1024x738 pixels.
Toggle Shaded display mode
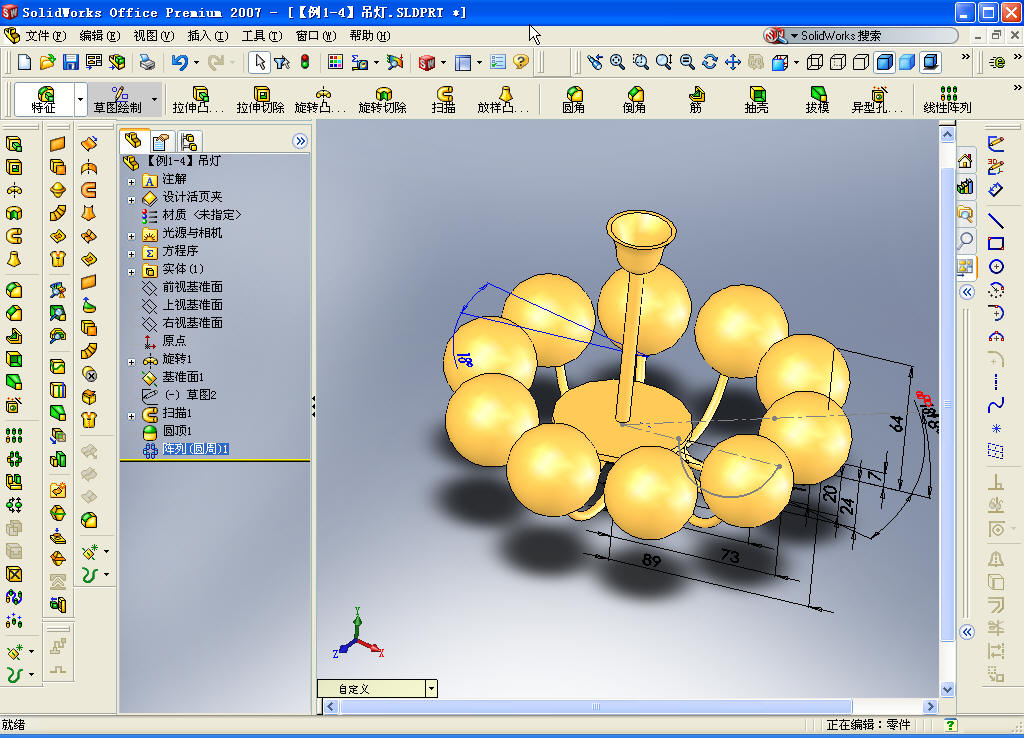[907, 62]
